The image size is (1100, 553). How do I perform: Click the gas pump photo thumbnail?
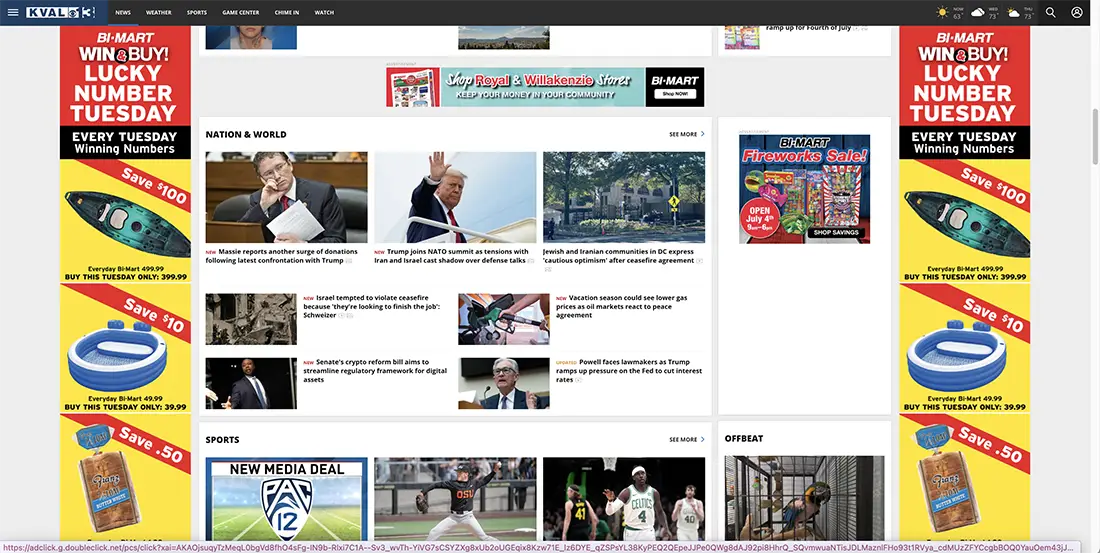click(504, 319)
